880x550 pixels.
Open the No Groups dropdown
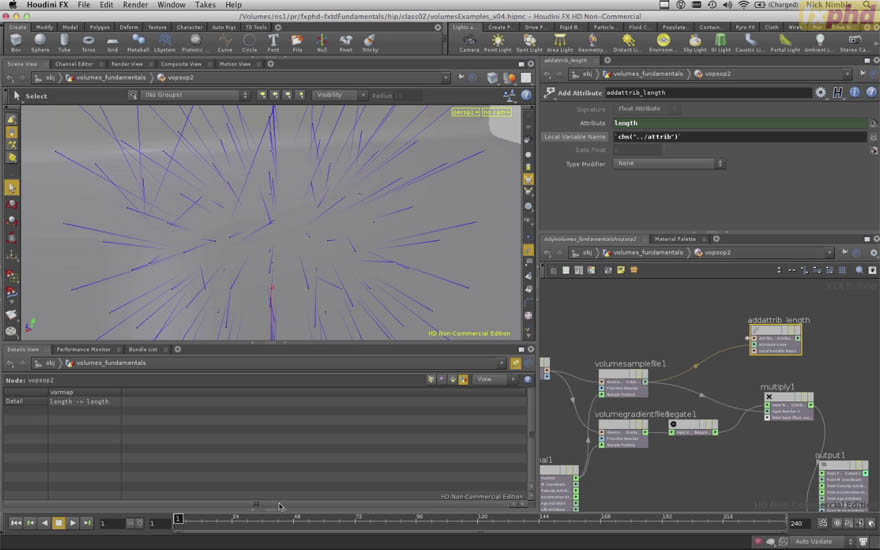tap(195, 95)
